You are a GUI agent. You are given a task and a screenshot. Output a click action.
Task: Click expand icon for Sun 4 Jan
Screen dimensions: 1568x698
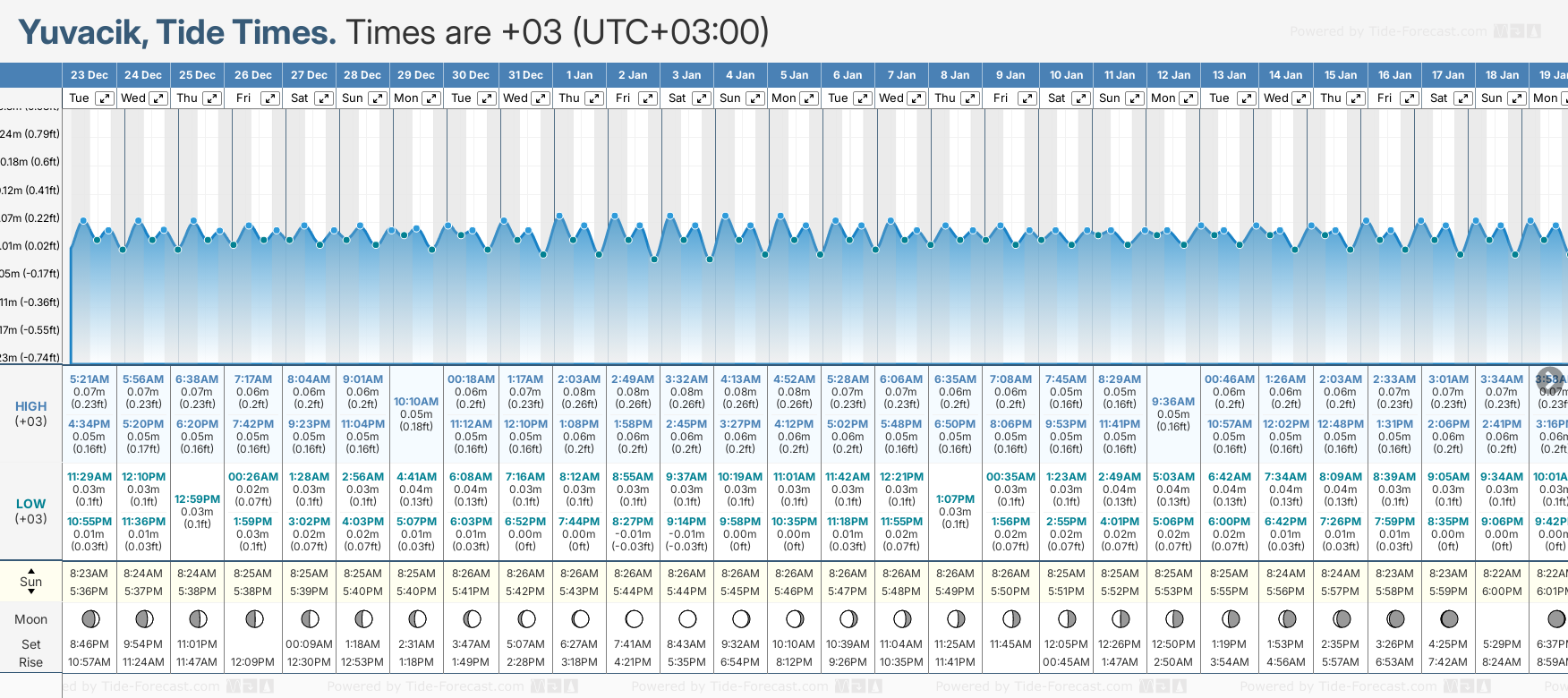point(754,98)
